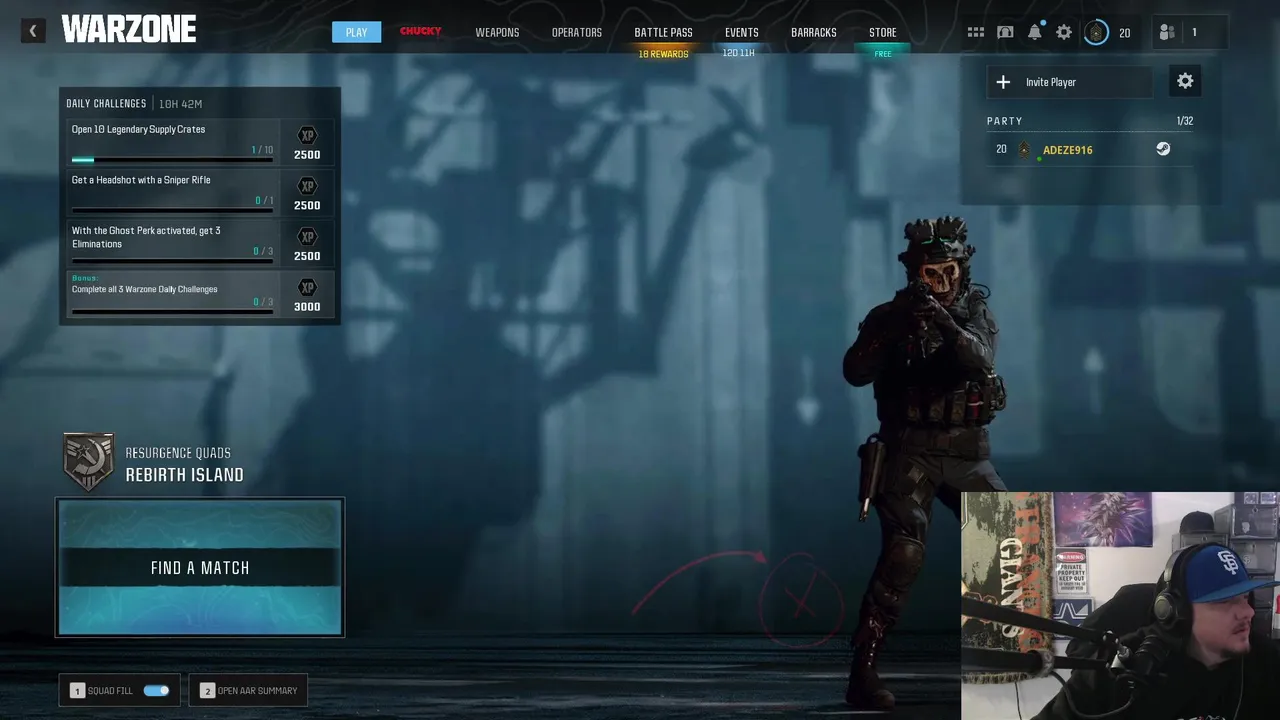This screenshot has width=1280, height=720.
Task: Click the party count 1/32
Action: [1185, 121]
